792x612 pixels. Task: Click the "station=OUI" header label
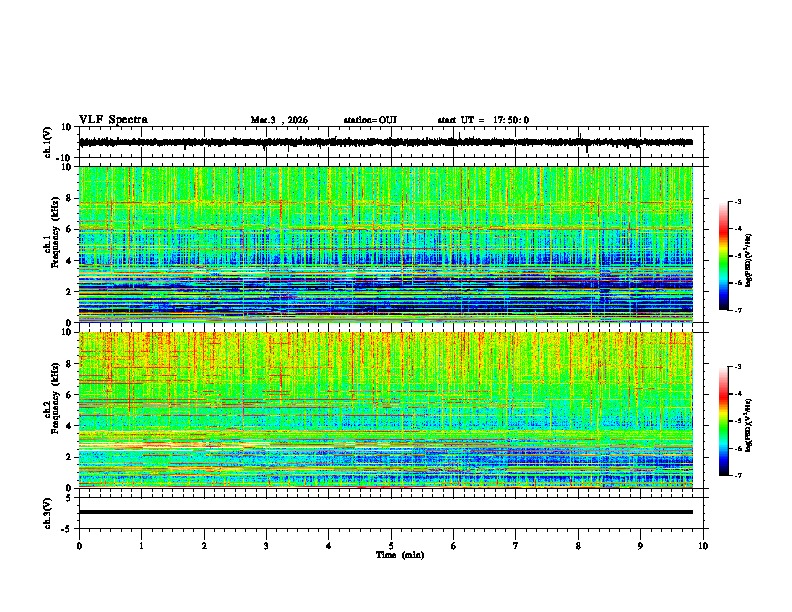[x=370, y=120]
